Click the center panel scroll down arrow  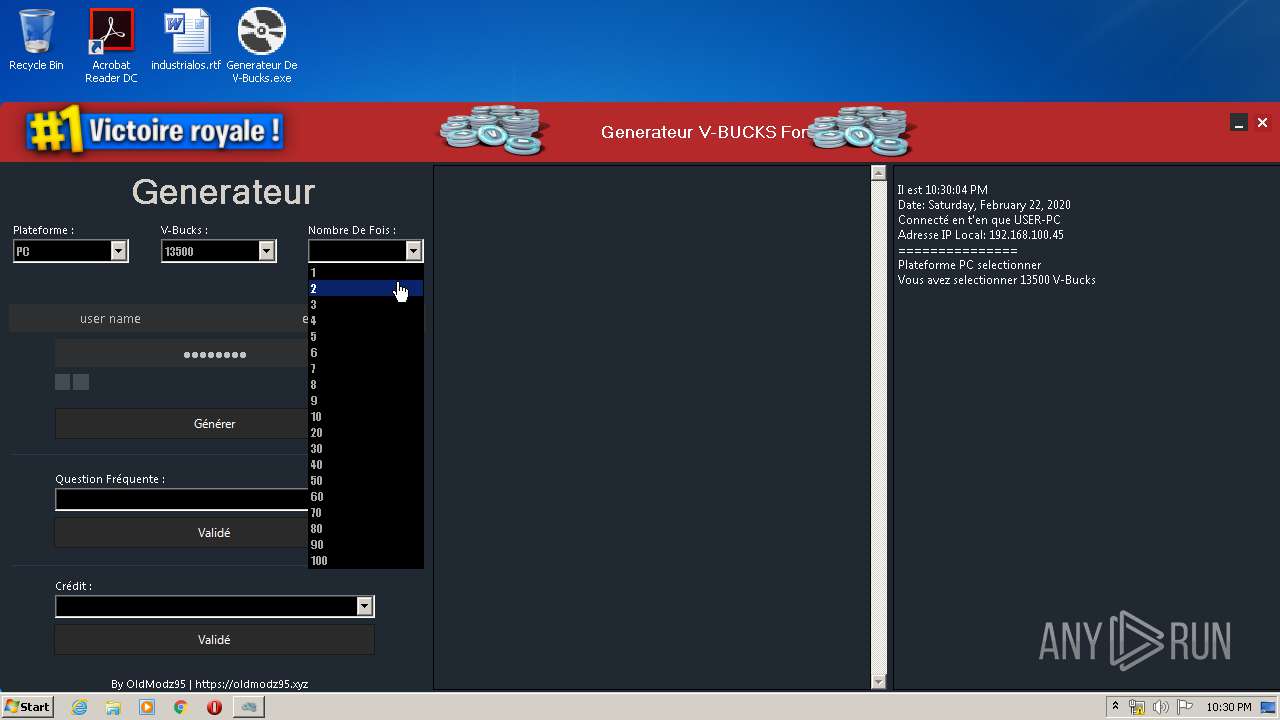(x=878, y=682)
